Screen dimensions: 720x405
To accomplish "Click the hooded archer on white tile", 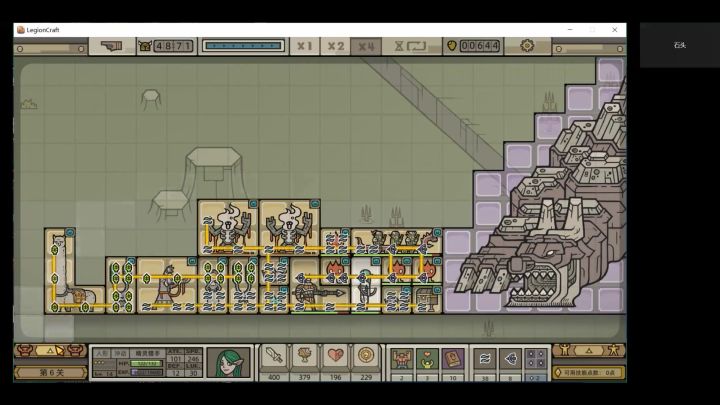I will tap(366, 285).
